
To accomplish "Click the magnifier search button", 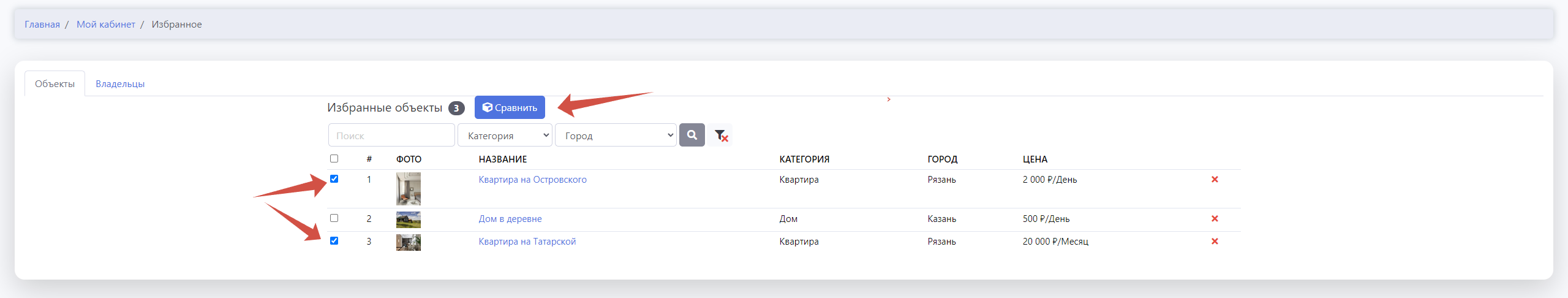I will pos(692,135).
